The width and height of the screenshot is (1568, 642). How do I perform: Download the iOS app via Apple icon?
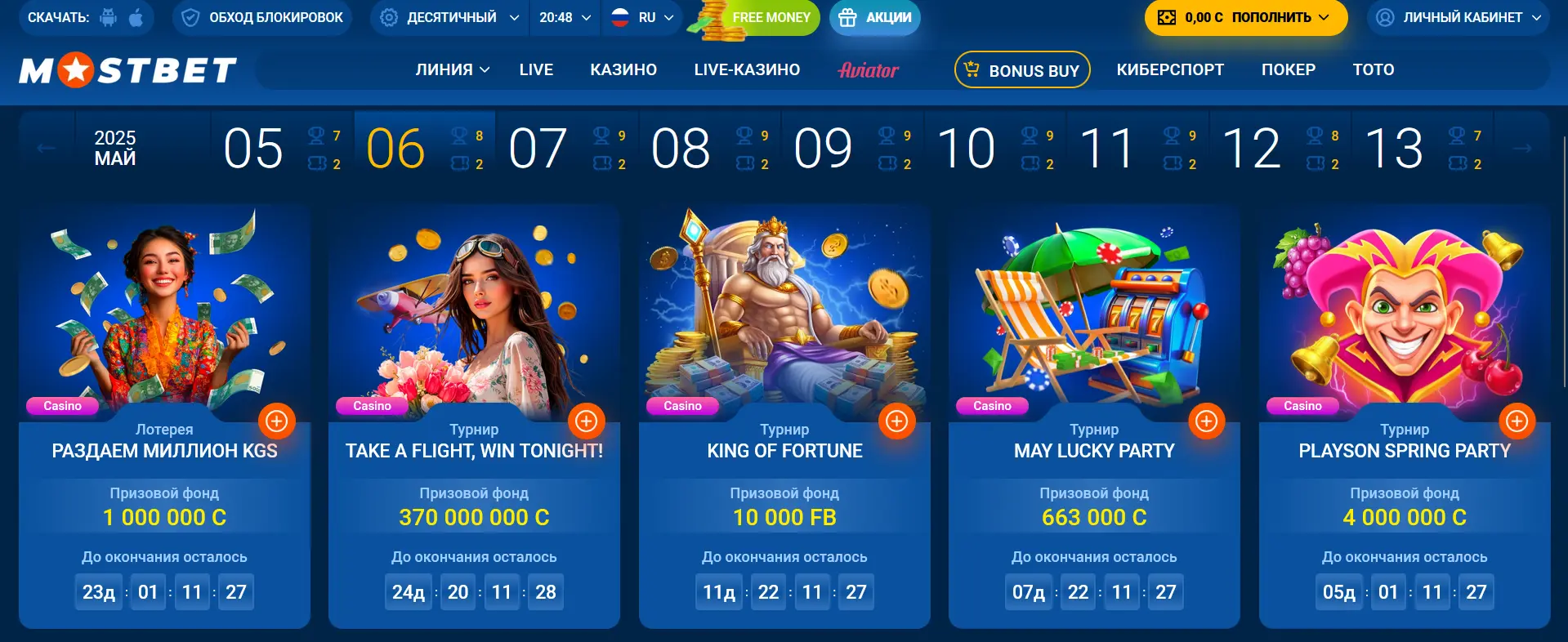[x=136, y=17]
